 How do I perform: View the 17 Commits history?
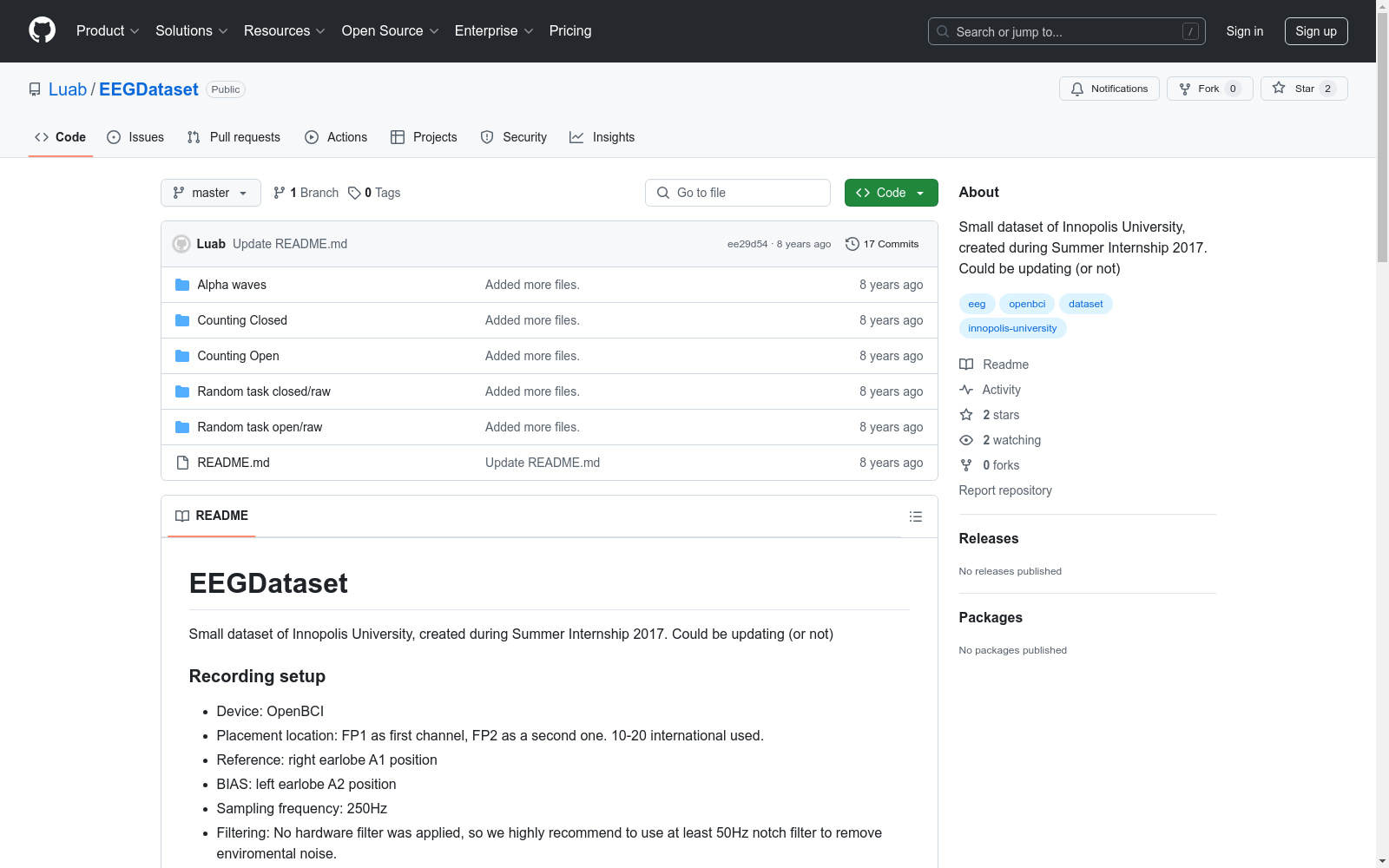pos(882,244)
